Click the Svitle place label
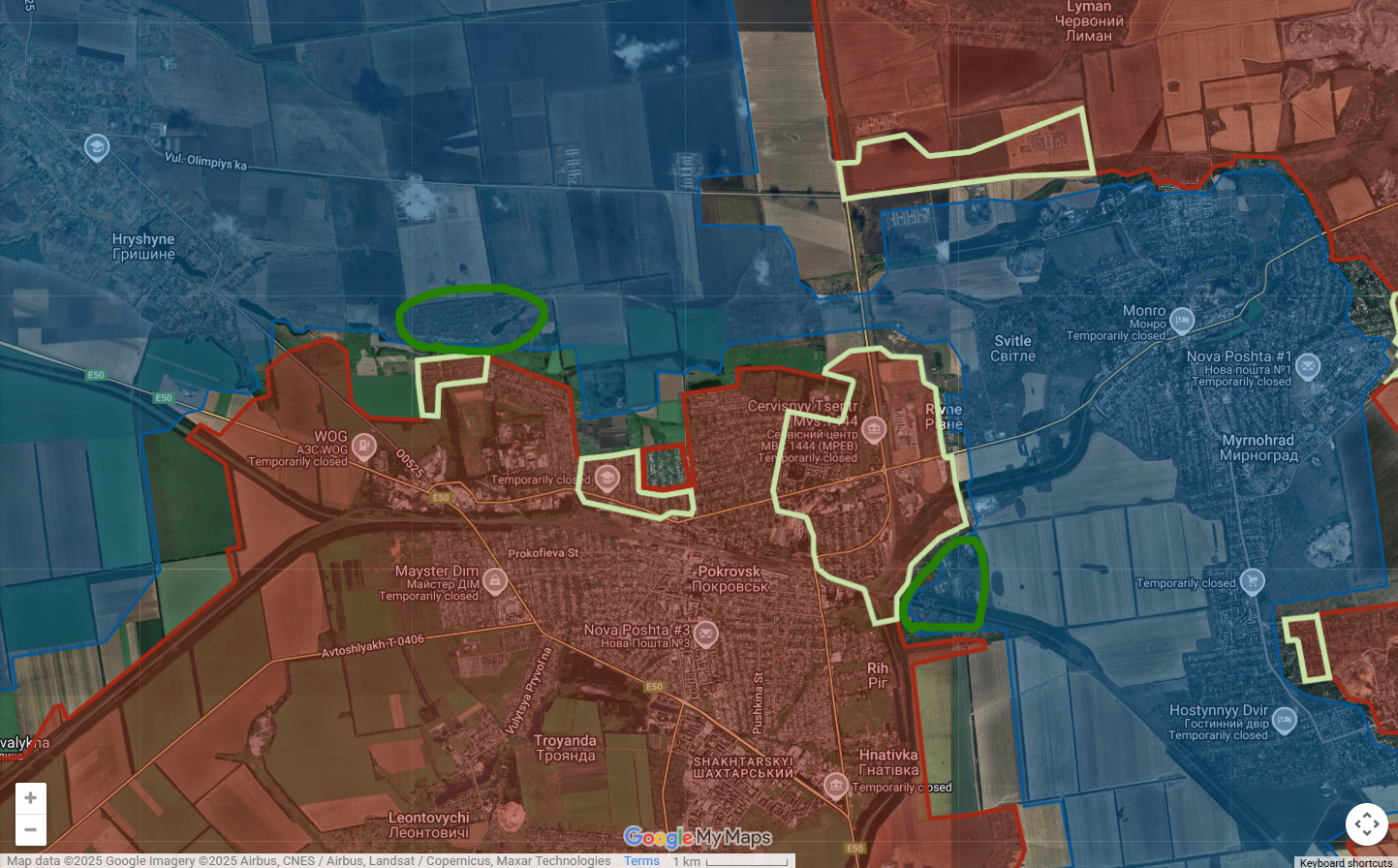 click(1012, 349)
